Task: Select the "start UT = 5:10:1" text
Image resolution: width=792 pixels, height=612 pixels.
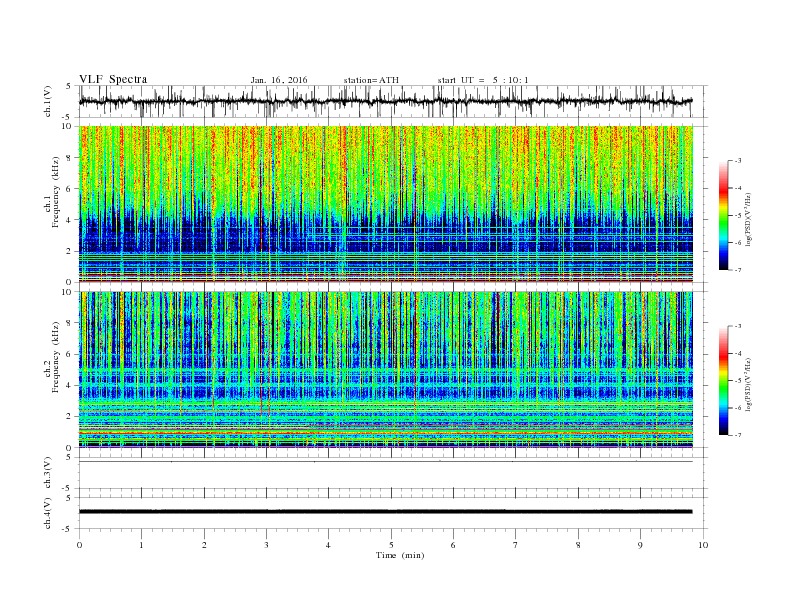Action: pyautogui.click(x=483, y=80)
